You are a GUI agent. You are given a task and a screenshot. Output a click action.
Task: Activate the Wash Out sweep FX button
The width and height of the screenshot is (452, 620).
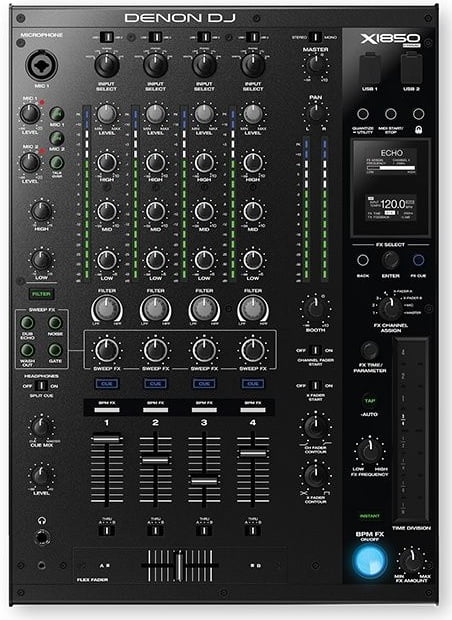pos(28,350)
